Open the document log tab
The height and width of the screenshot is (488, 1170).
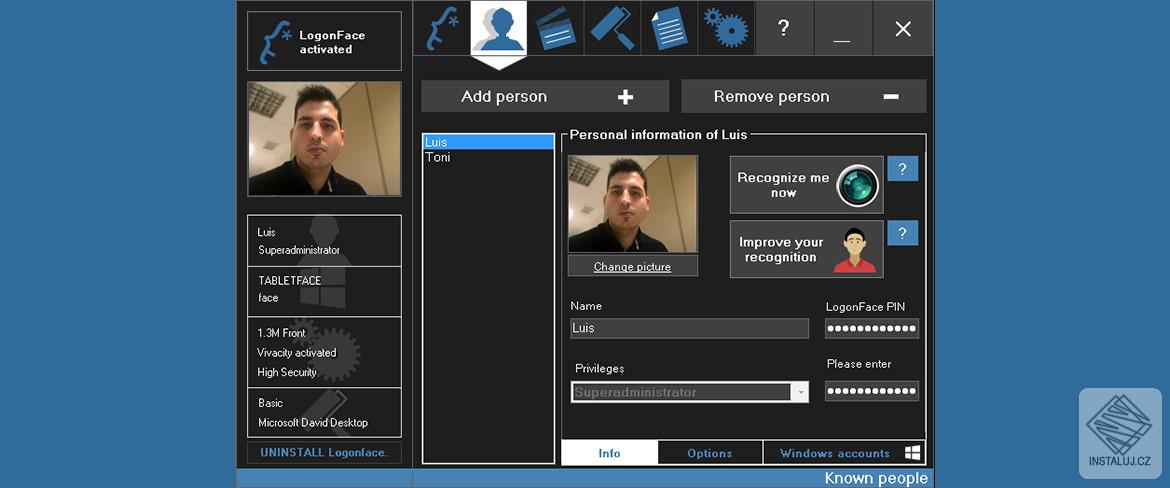[669, 28]
